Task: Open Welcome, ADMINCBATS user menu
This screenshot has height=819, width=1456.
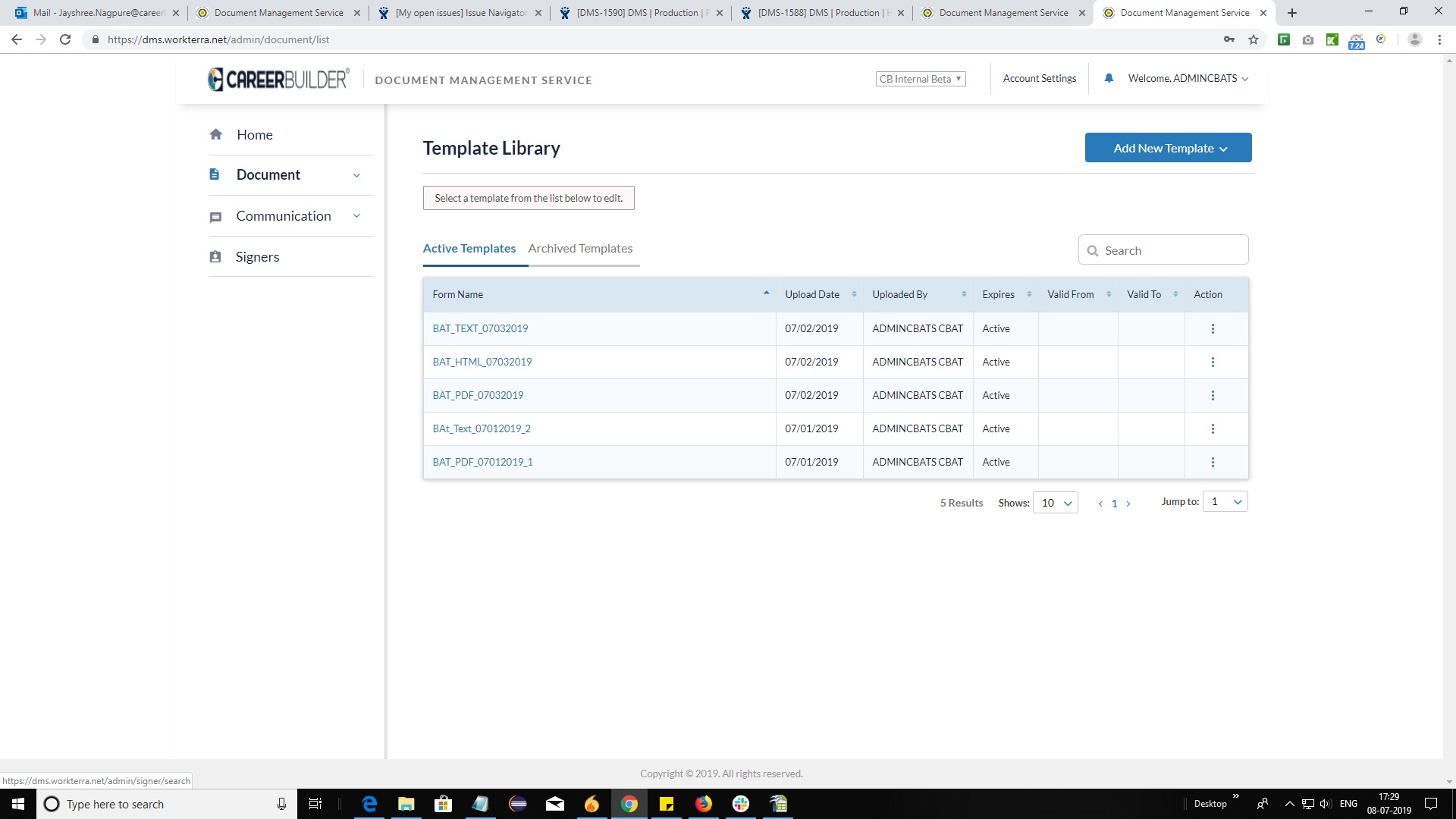Action: coord(1188,78)
